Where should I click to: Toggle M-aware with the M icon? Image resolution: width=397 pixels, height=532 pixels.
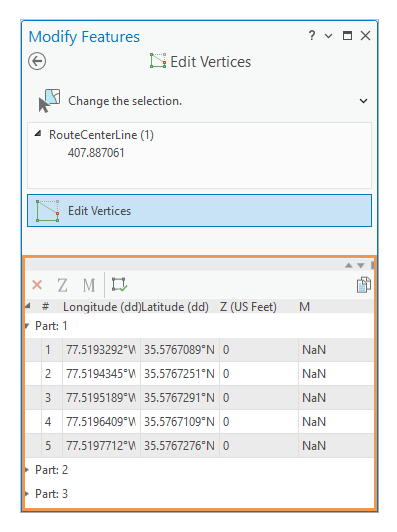89,285
